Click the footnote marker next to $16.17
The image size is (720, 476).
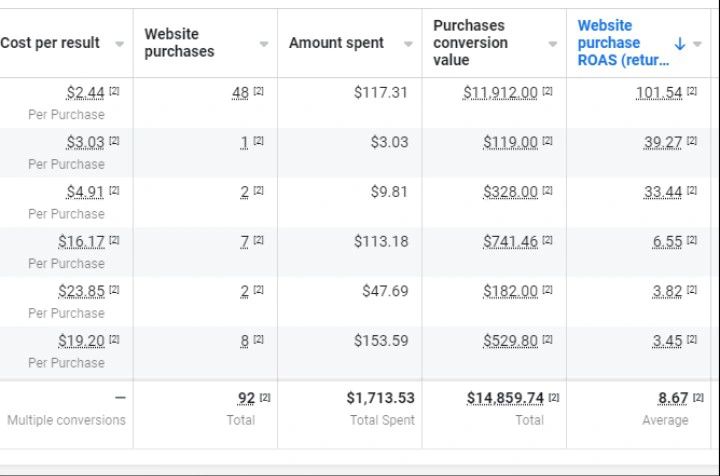114,241
